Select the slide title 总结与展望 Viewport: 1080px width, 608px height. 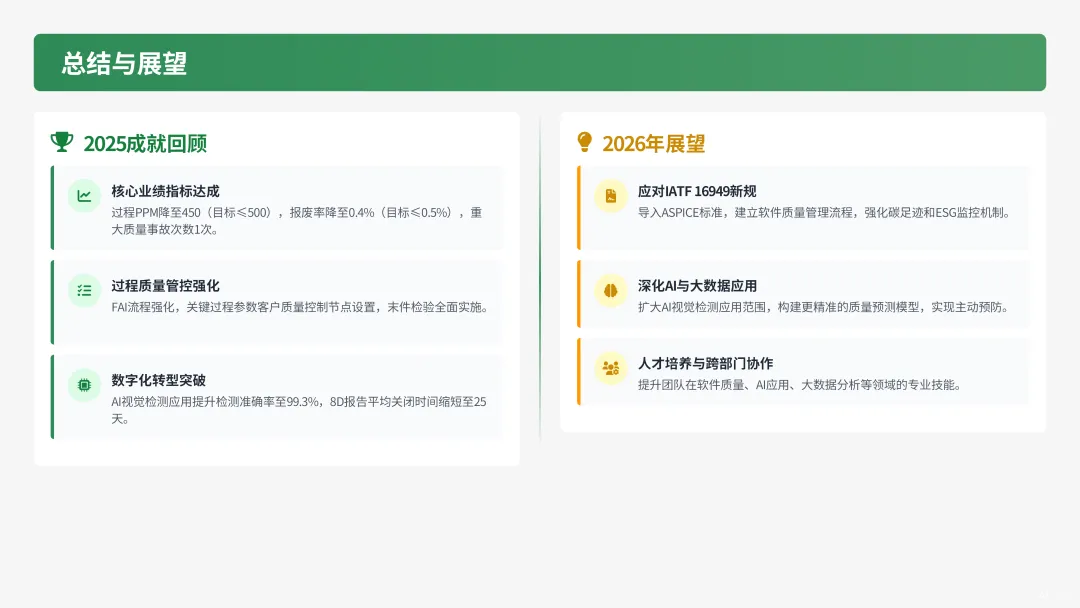pyautogui.click(x=124, y=63)
